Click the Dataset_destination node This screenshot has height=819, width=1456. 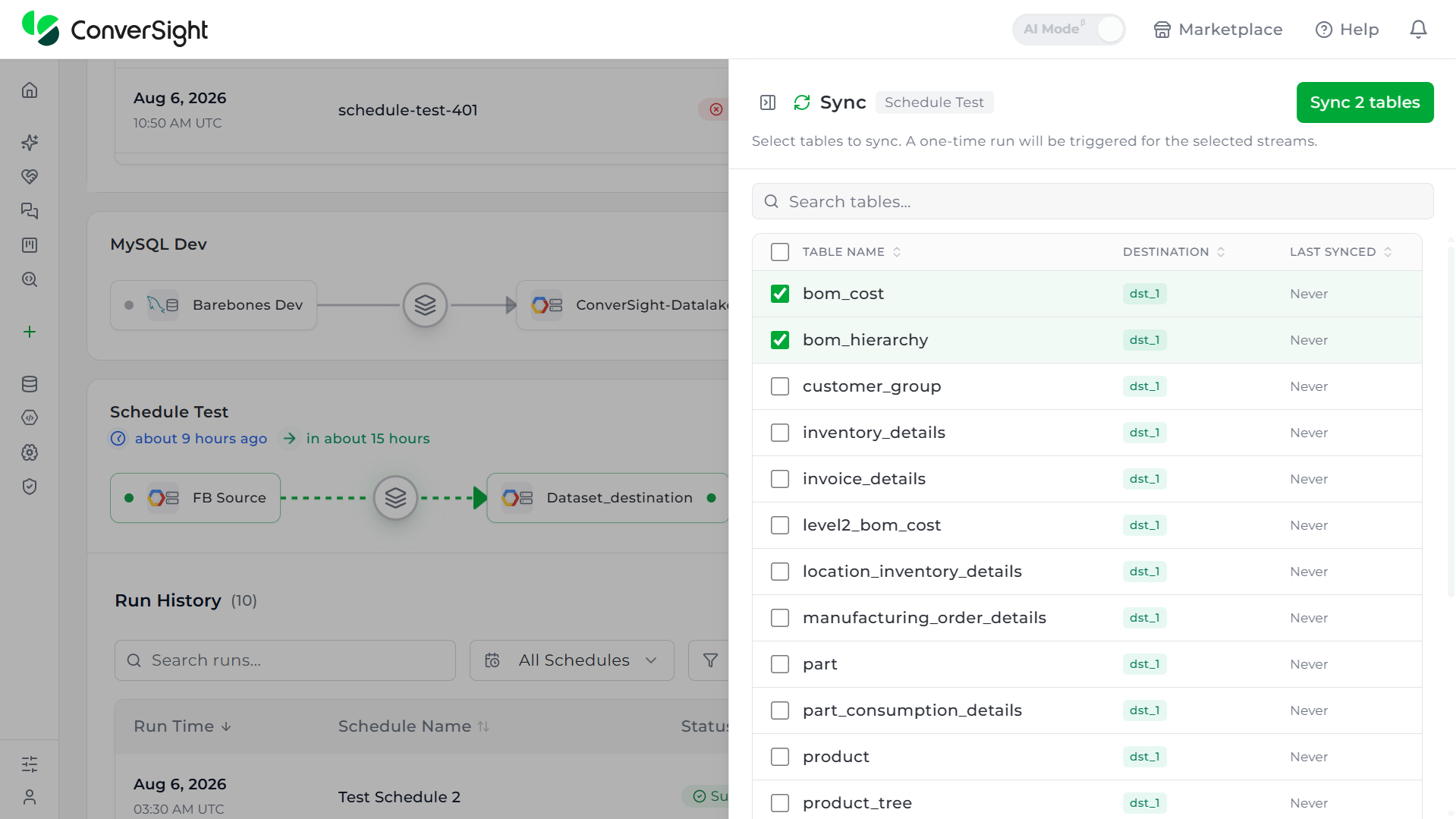click(x=608, y=498)
